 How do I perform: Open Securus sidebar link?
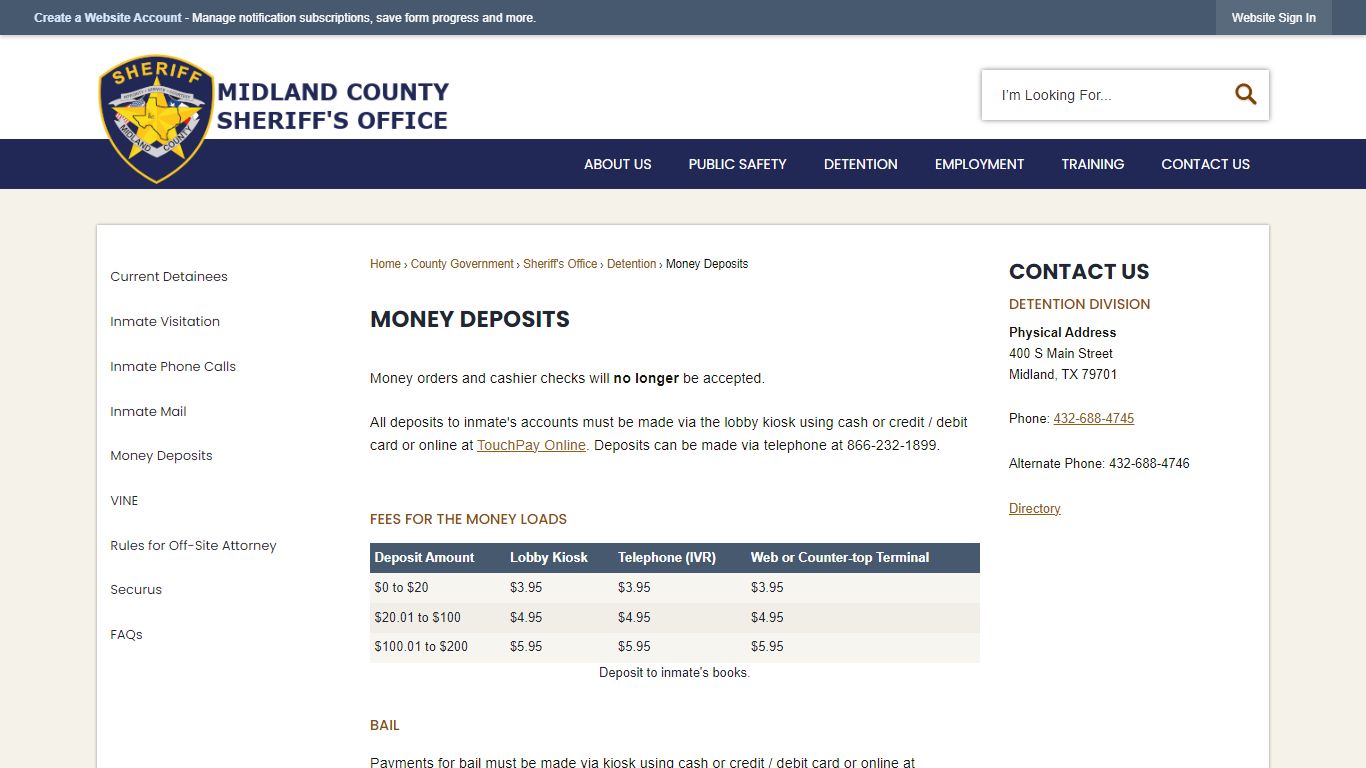(136, 590)
